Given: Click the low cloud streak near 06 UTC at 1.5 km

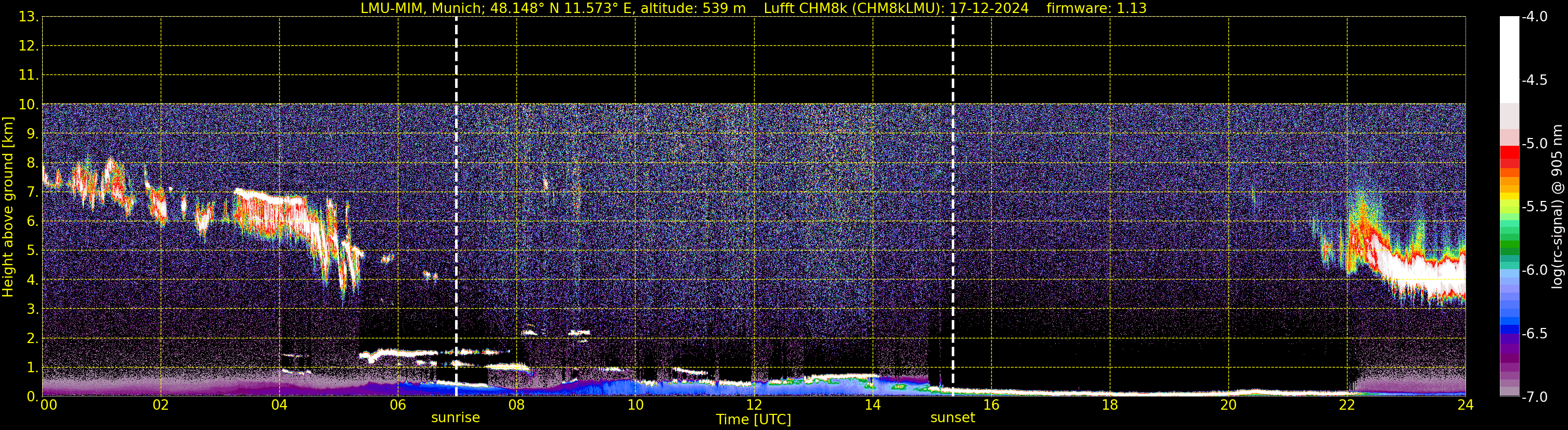Looking at the screenshot, I should [x=399, y=353].
